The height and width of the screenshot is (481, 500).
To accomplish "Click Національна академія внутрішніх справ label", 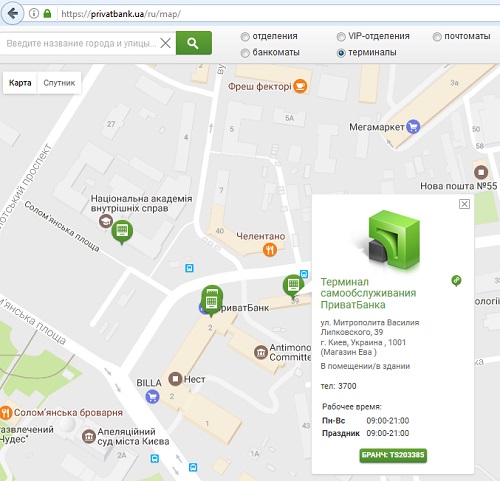I will pyautogui.click(x=141, y=203).
